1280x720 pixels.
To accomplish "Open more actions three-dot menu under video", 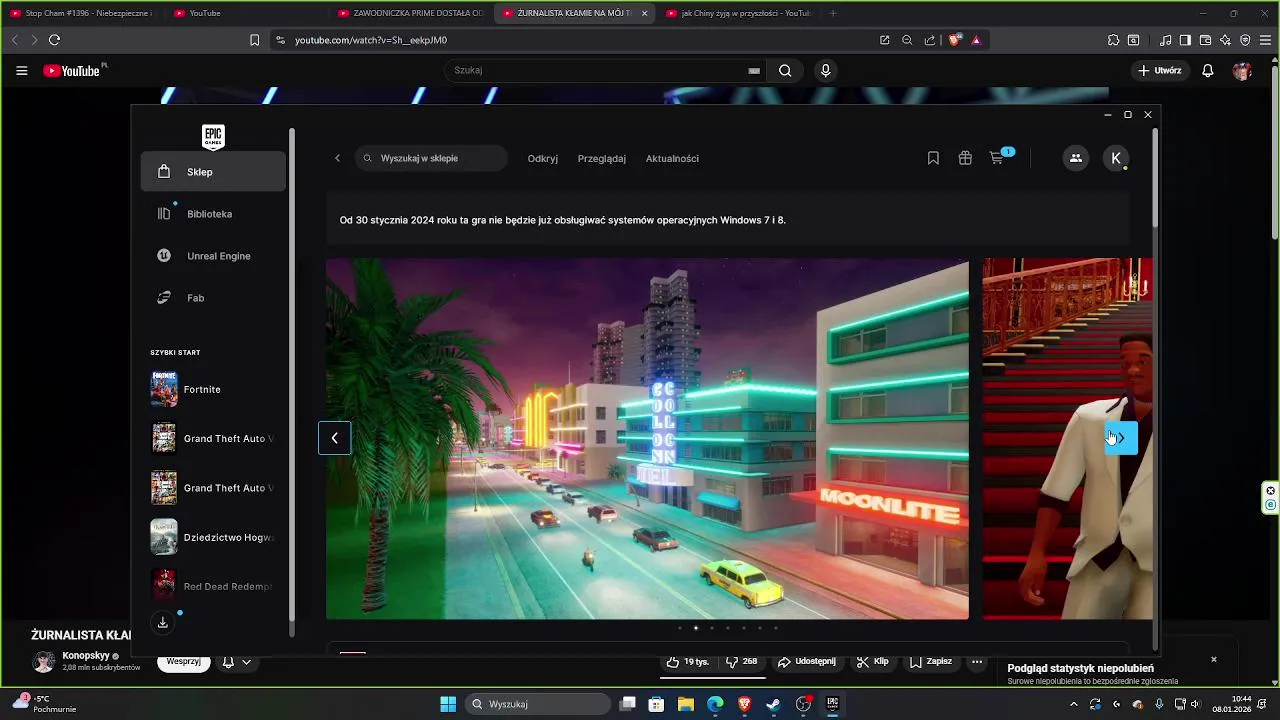I will pos(977,662).
